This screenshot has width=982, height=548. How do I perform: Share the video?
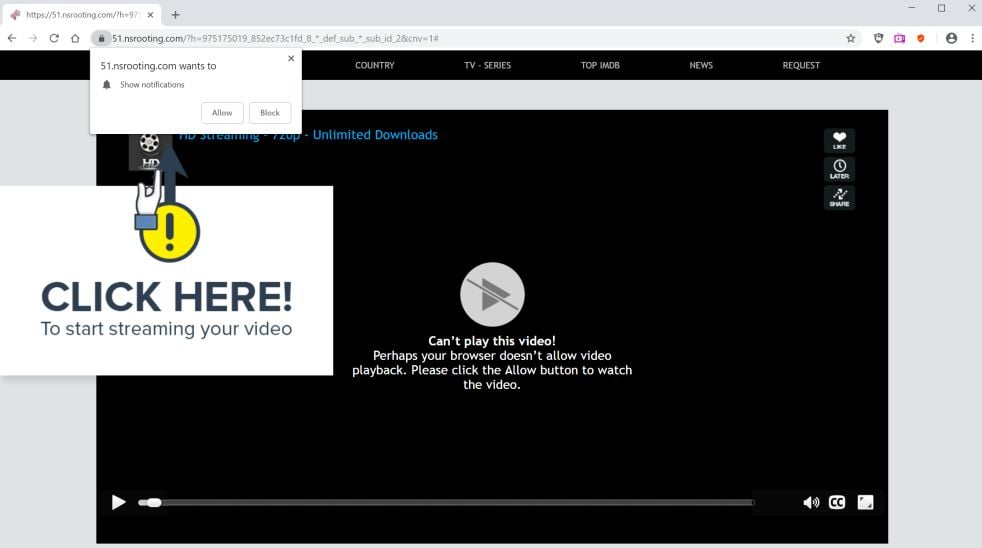839,197
